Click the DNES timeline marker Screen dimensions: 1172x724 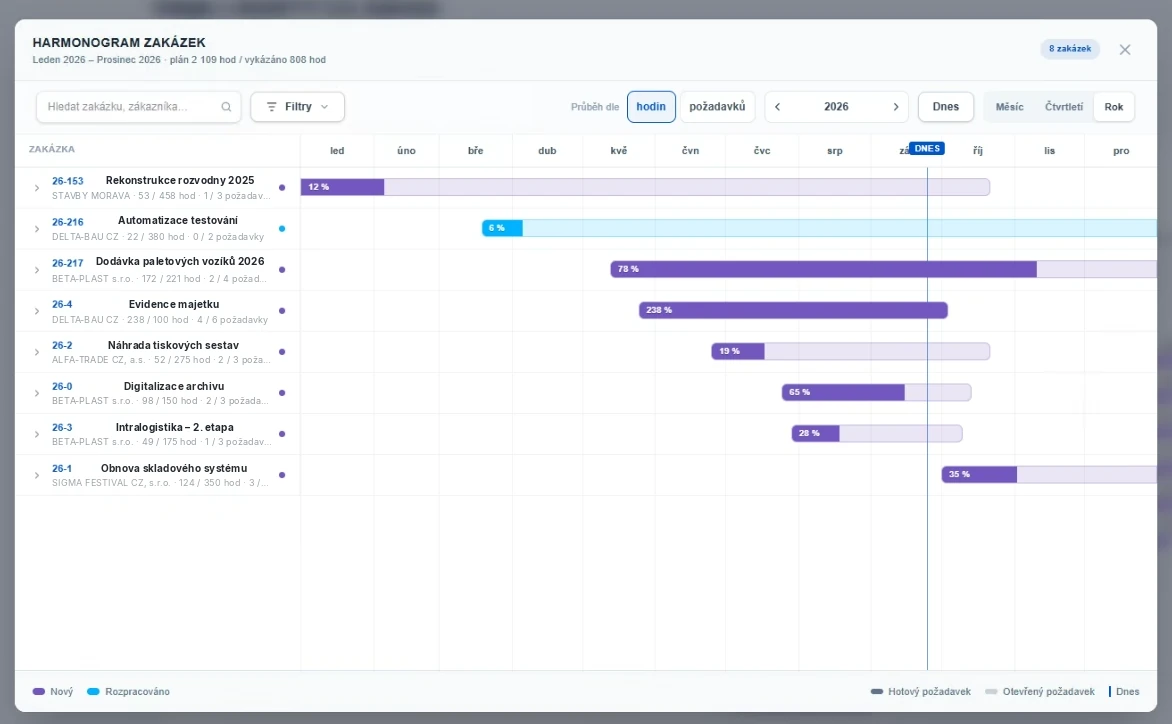(927, 149)
